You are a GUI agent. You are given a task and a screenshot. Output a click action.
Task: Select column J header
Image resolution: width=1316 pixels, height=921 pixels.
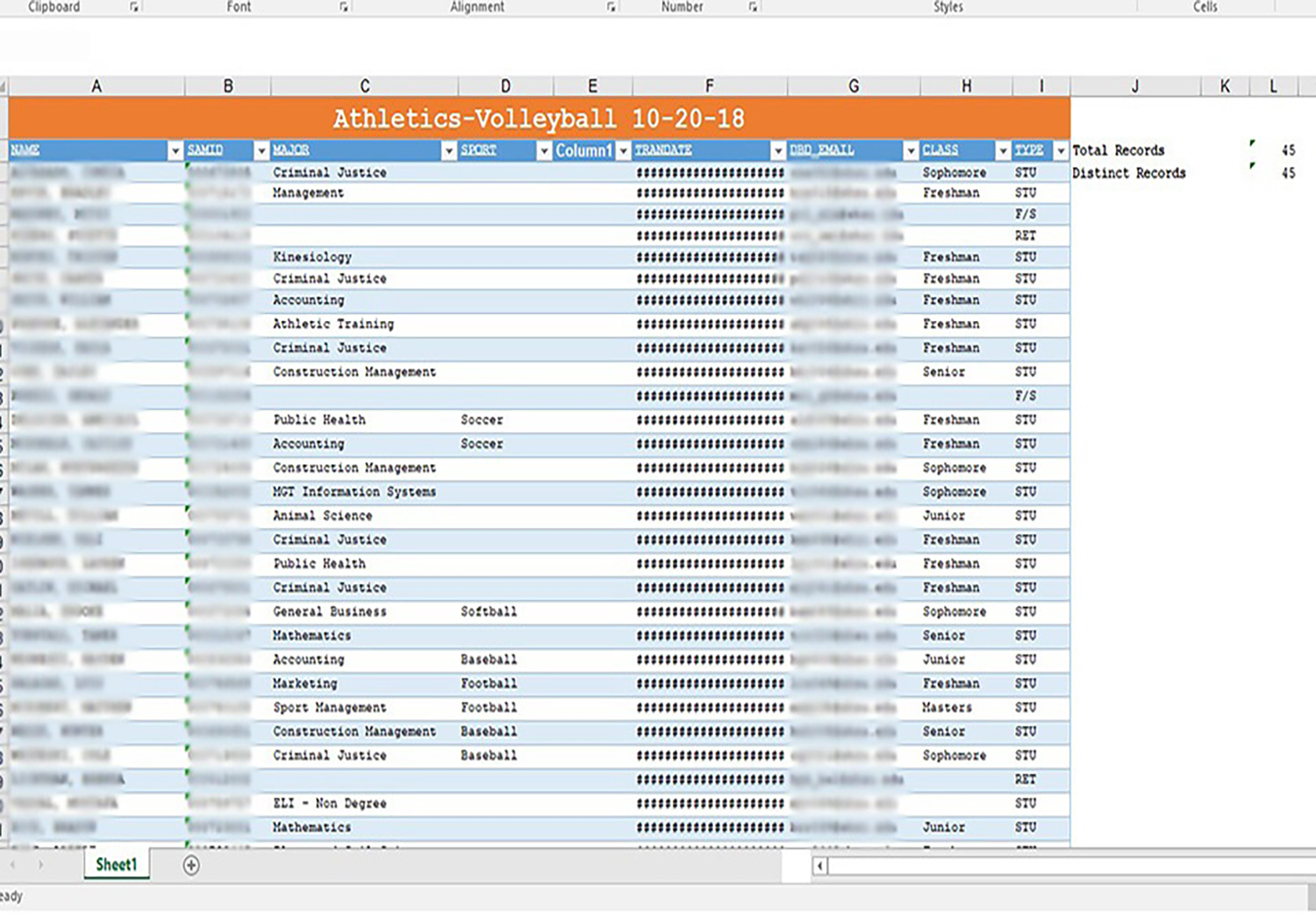click(x=1135, y=86)
